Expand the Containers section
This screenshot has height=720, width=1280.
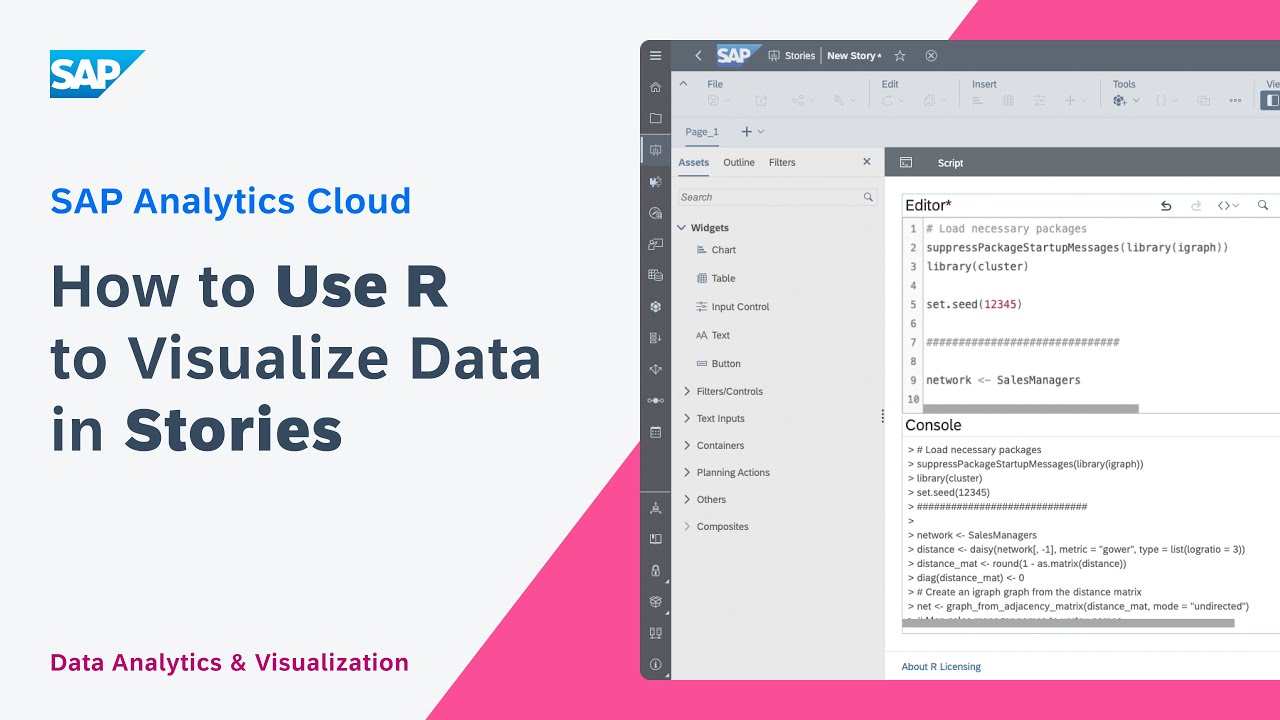click(687, 445)
